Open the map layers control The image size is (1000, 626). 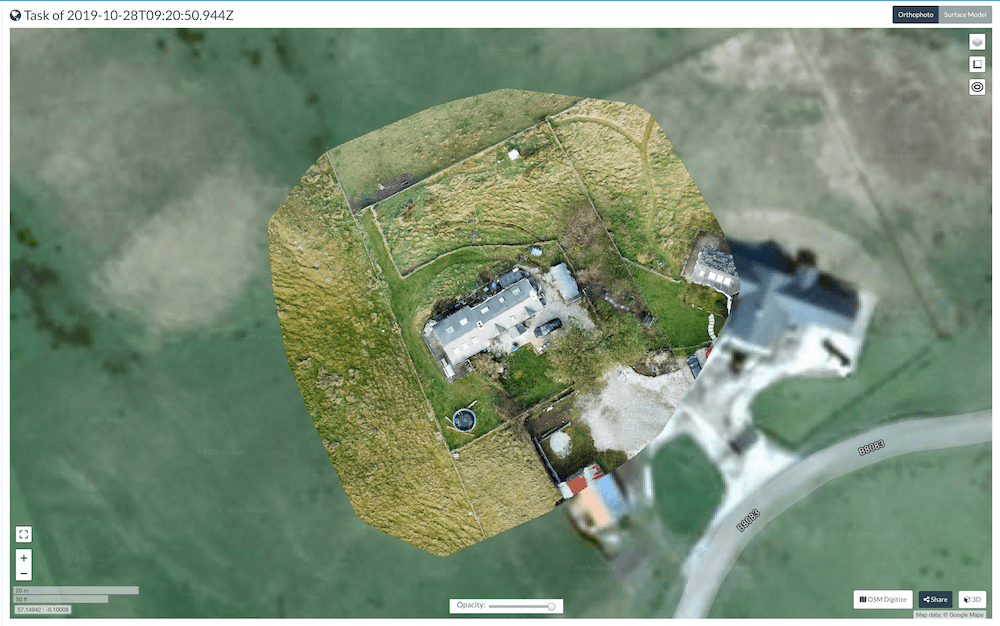pyautogui.click(x=977, y=42)
